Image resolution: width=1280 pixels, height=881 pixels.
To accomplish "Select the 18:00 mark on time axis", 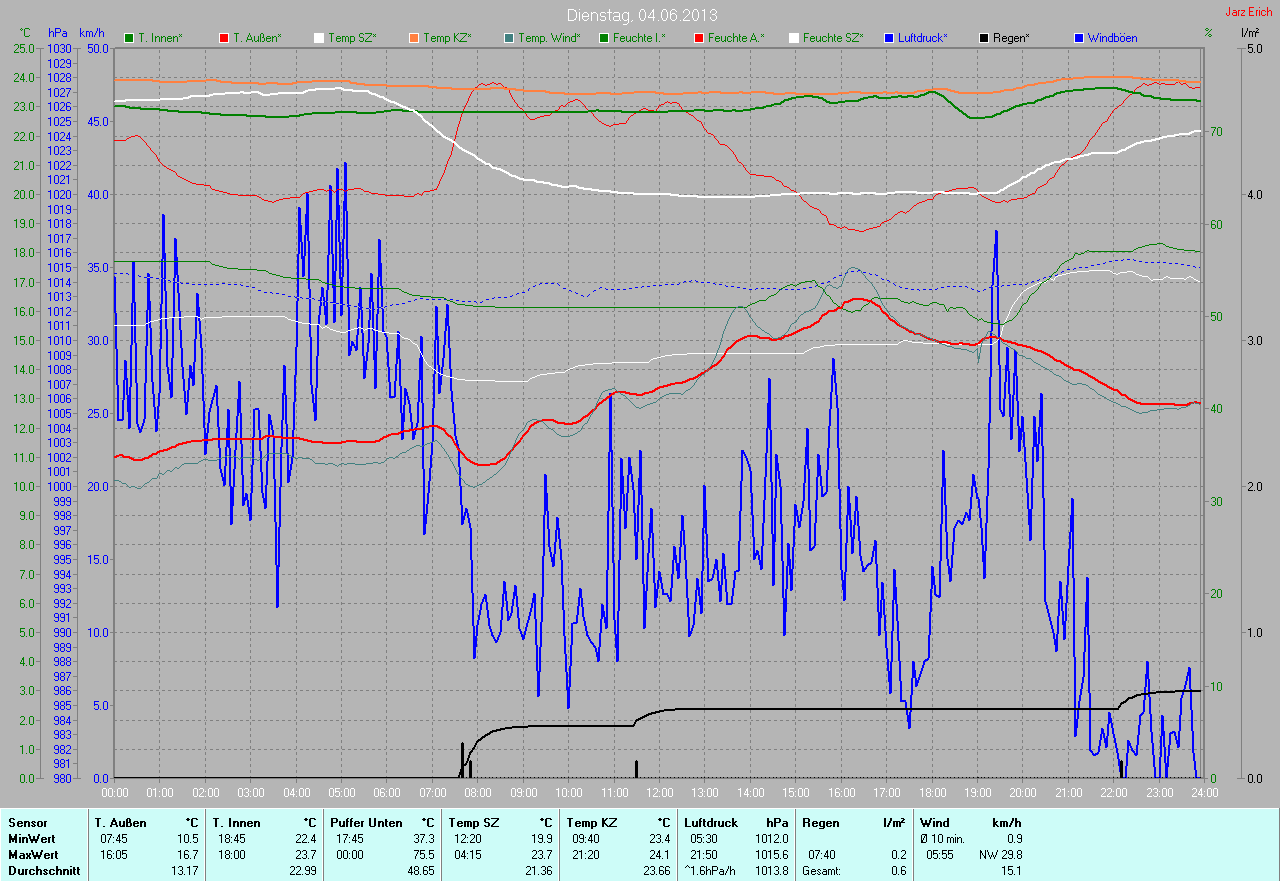I will click(x=932, y=793).
